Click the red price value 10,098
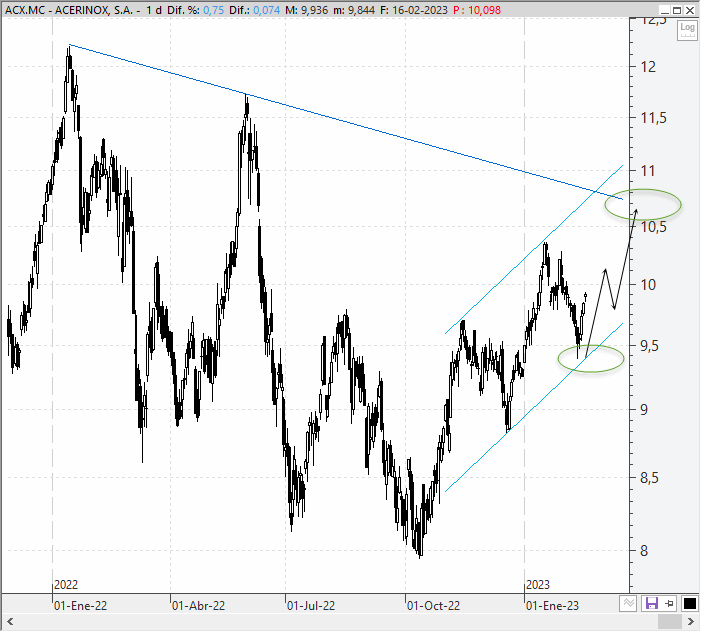The height and width of the screenshot is (632, 701). (484, 10)
